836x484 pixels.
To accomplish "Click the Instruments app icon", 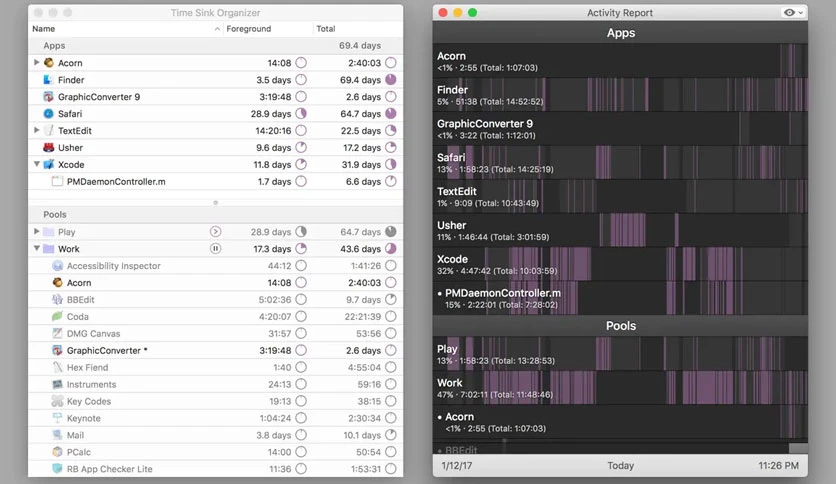I will (x=58, y=384).
